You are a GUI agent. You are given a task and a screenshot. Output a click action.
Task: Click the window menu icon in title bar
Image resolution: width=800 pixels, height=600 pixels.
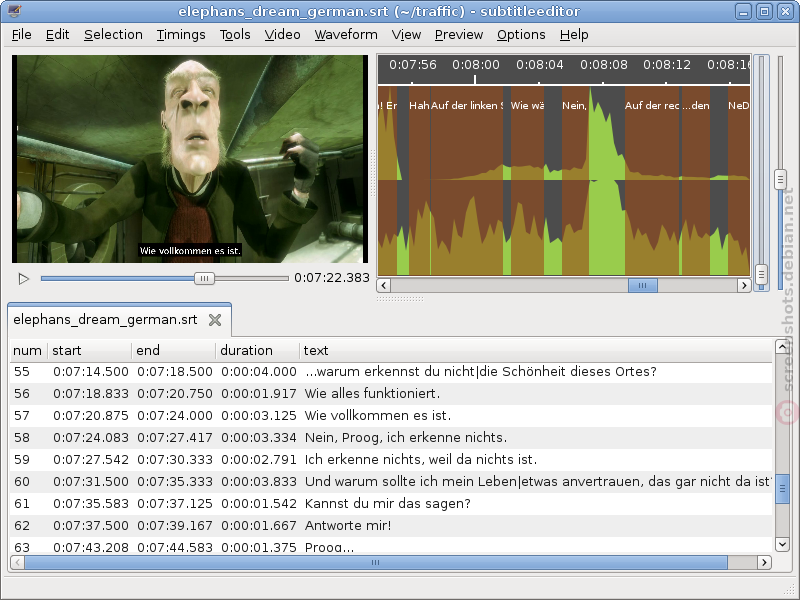pos(14,11)
